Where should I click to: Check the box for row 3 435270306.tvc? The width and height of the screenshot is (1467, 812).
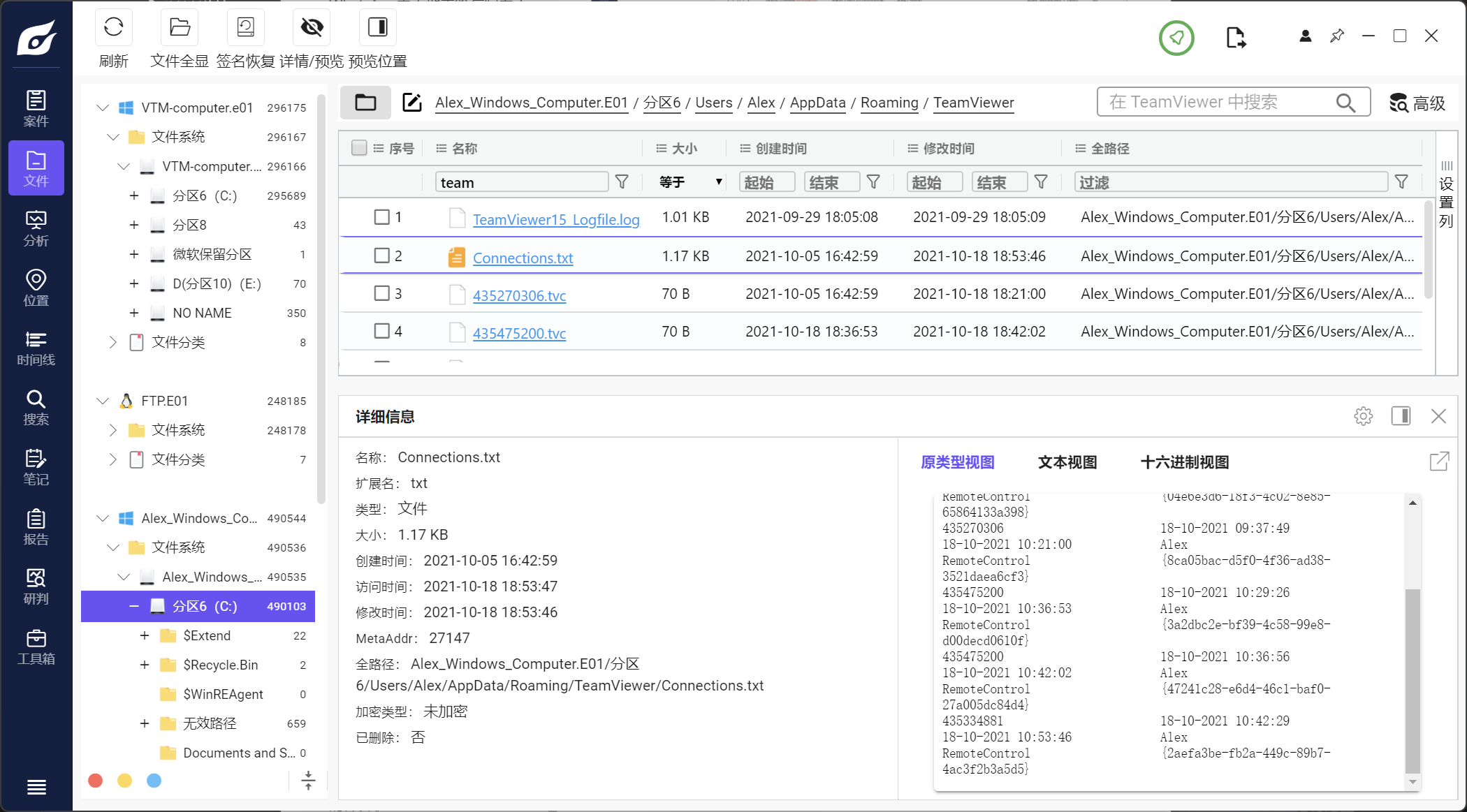click(x=381, y=293)
